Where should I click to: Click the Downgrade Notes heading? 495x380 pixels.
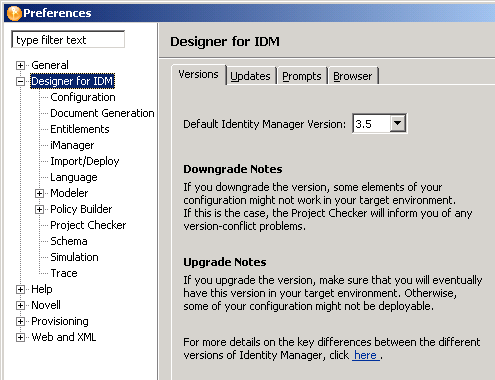click(x=233, y=169)
